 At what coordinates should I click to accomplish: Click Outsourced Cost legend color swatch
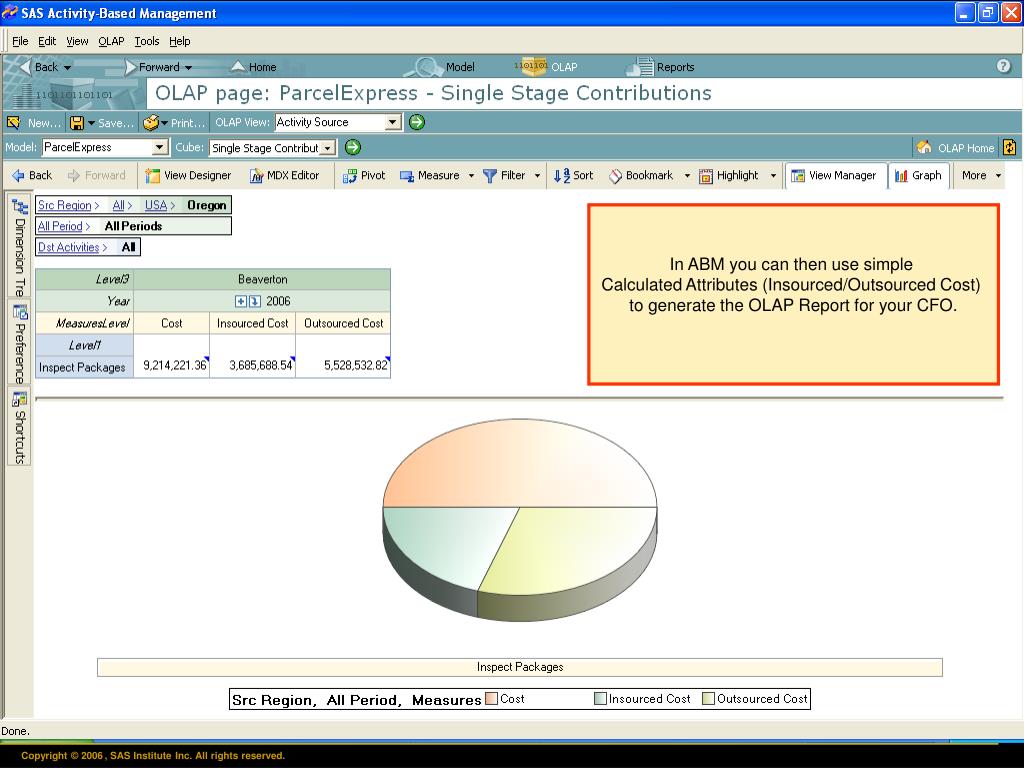(708, 699)
